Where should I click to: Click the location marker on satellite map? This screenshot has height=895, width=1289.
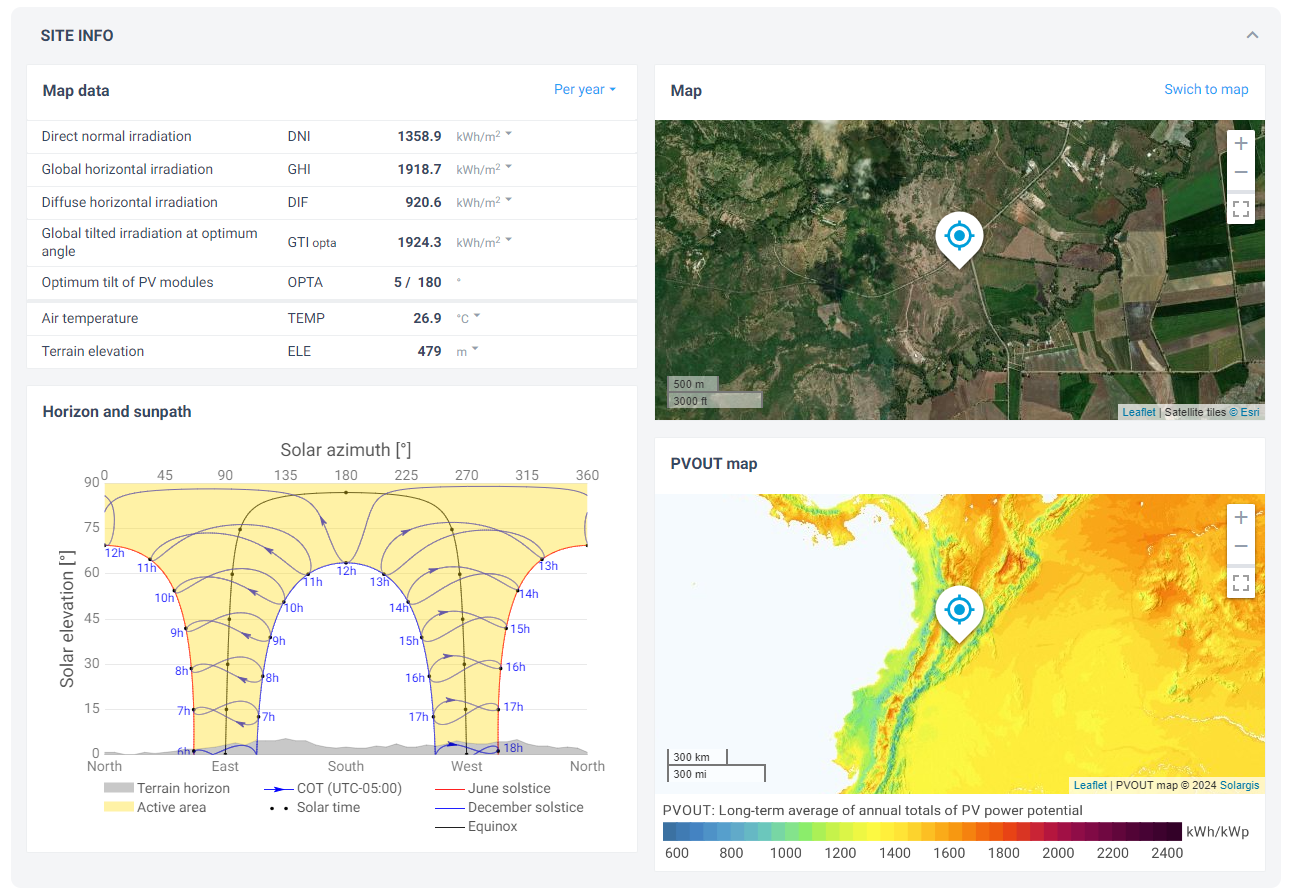(959, 238)
